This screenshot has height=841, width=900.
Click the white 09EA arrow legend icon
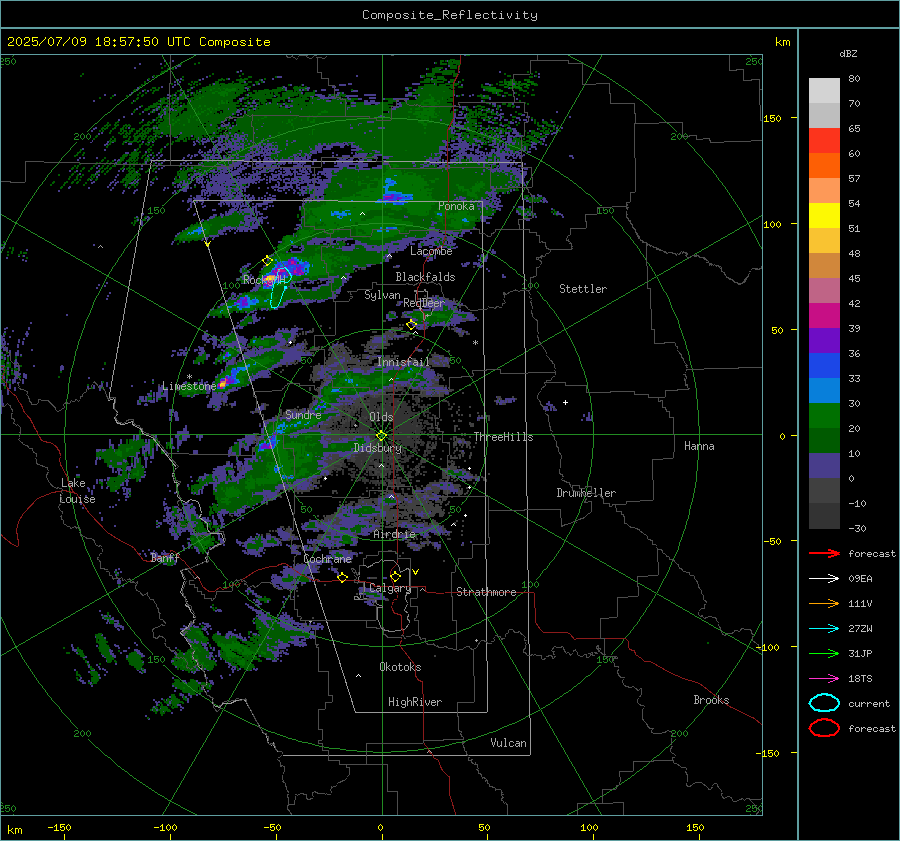pos(824,579)
